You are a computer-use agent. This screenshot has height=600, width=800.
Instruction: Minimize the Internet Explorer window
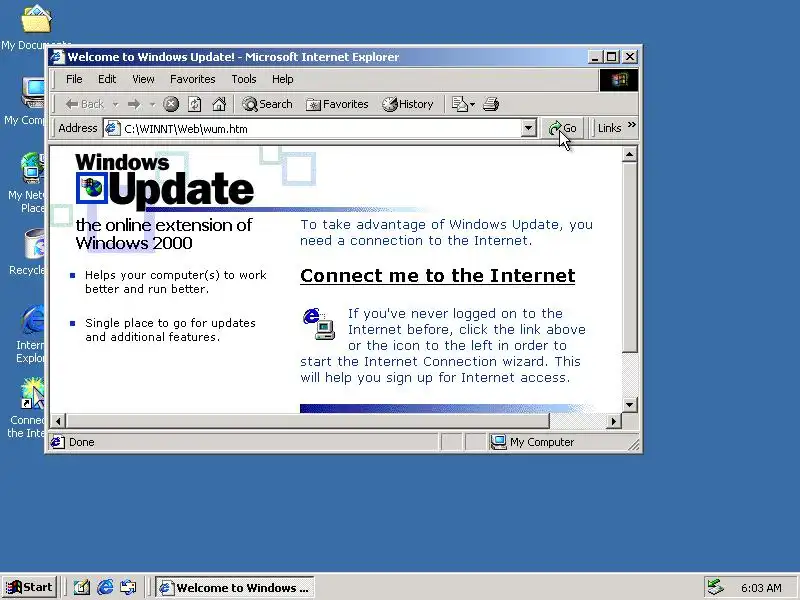tap(594, 57)
